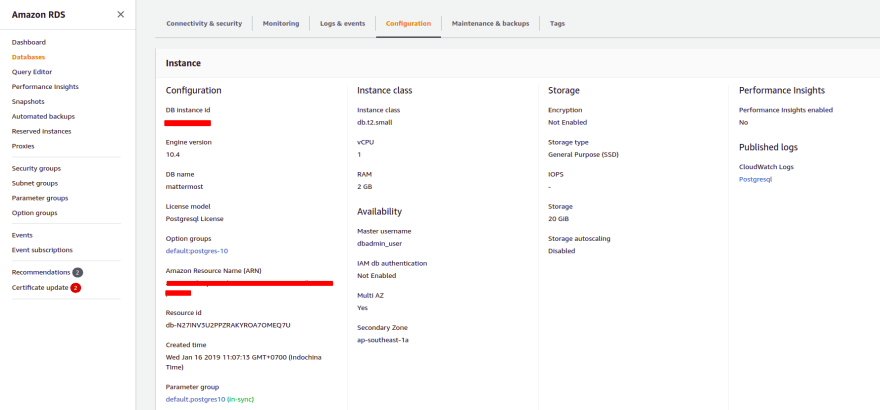The image size is (880, 410).
Task: Select the Storage autoscaling Disabled value
Action: click(x=561, y=251)
